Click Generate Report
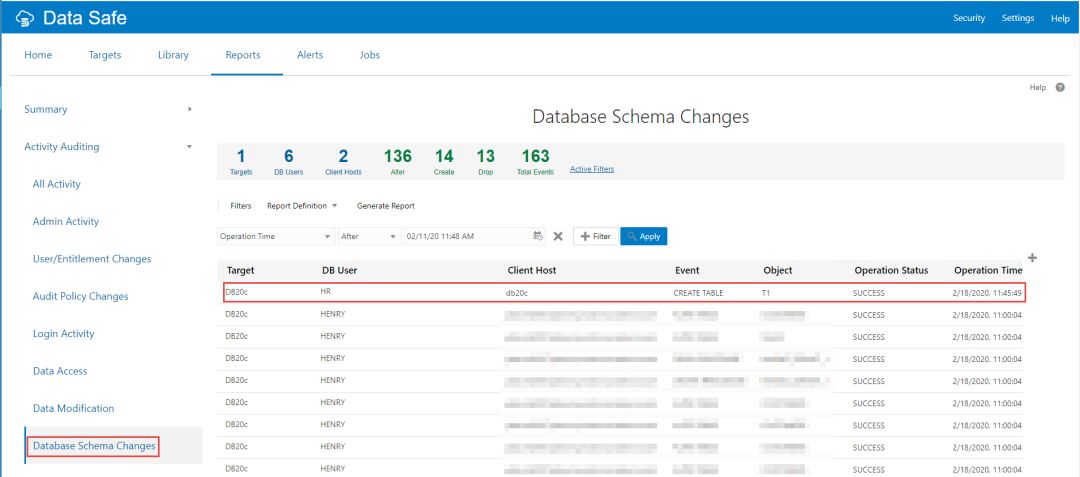 tap(385, 206)
